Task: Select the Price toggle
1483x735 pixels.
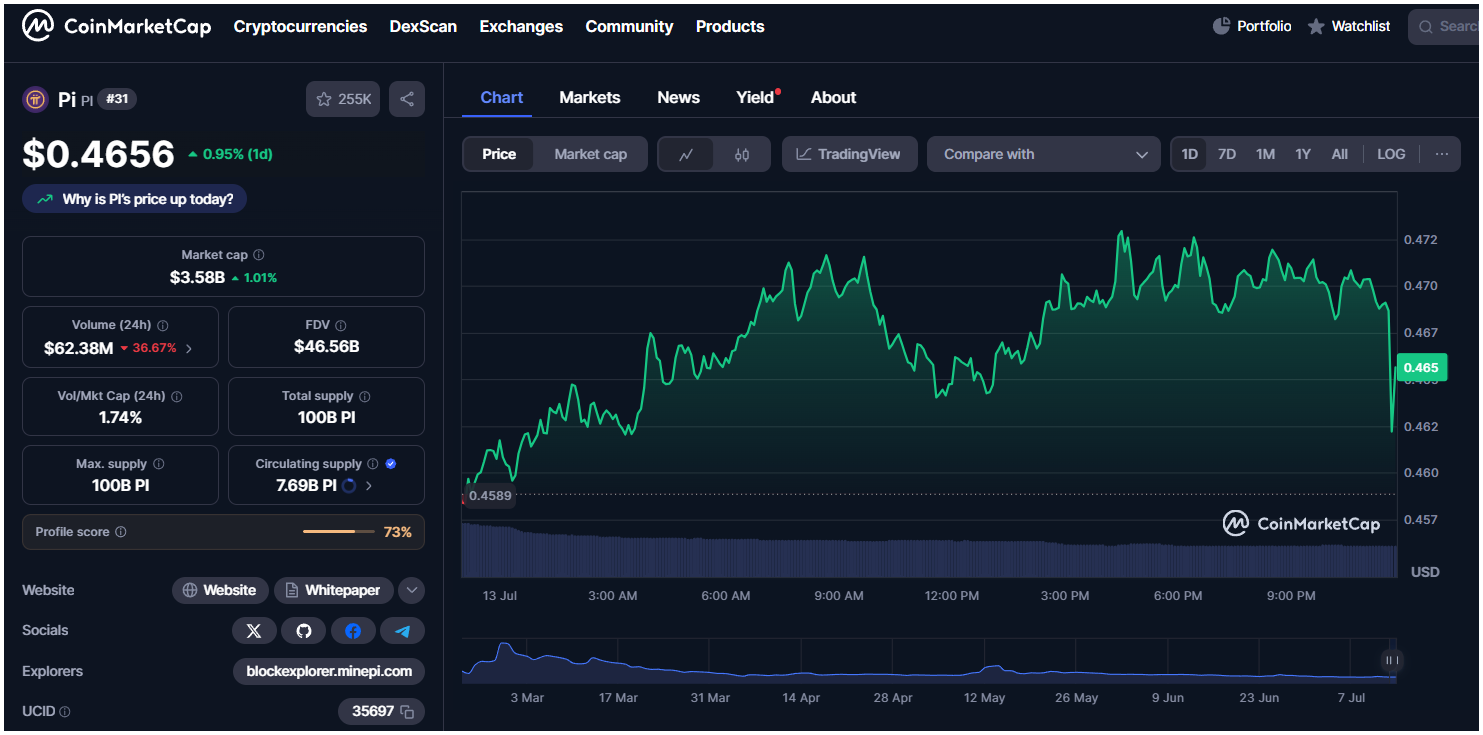Action: point(499,154)
